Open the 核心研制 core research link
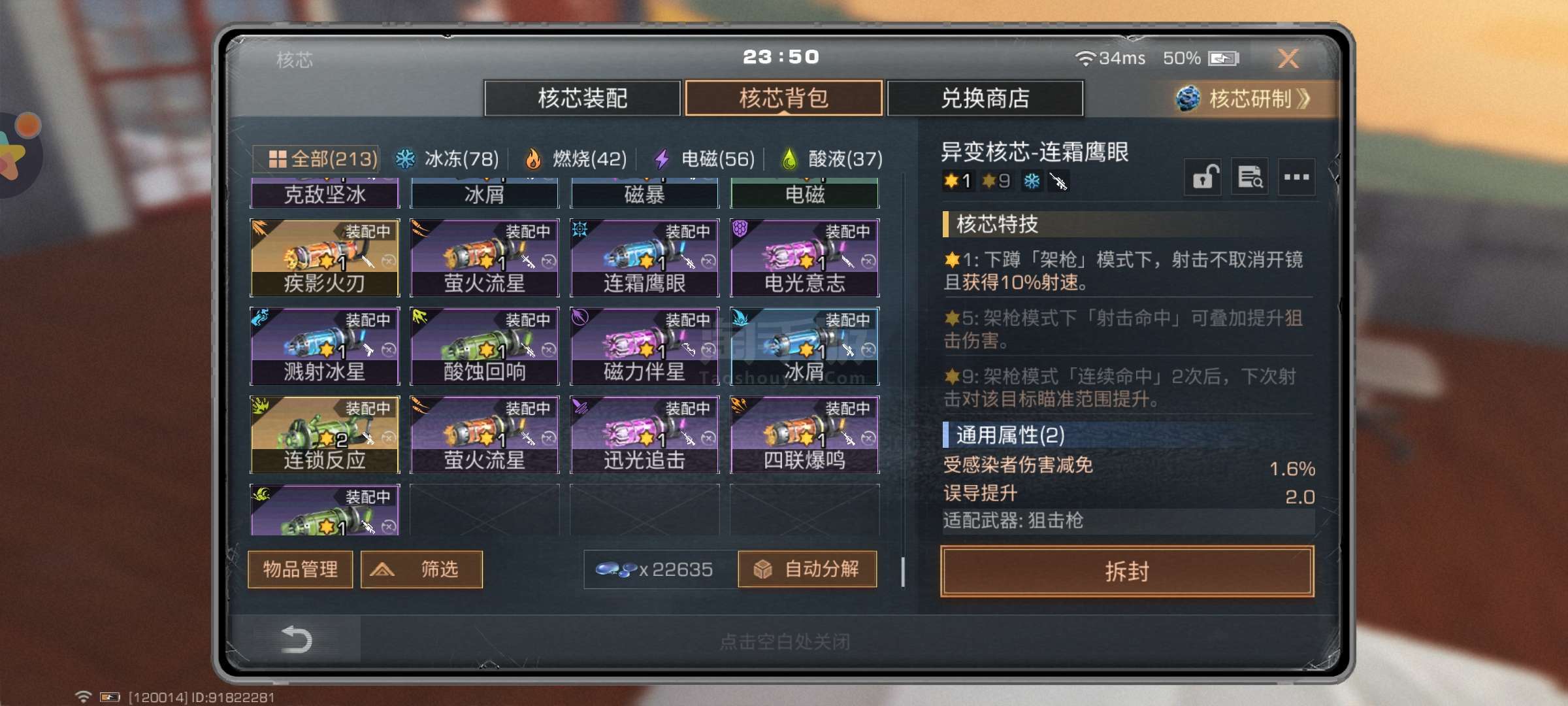The height and width of the screenshot is (706, 1568). [1243, 99]
